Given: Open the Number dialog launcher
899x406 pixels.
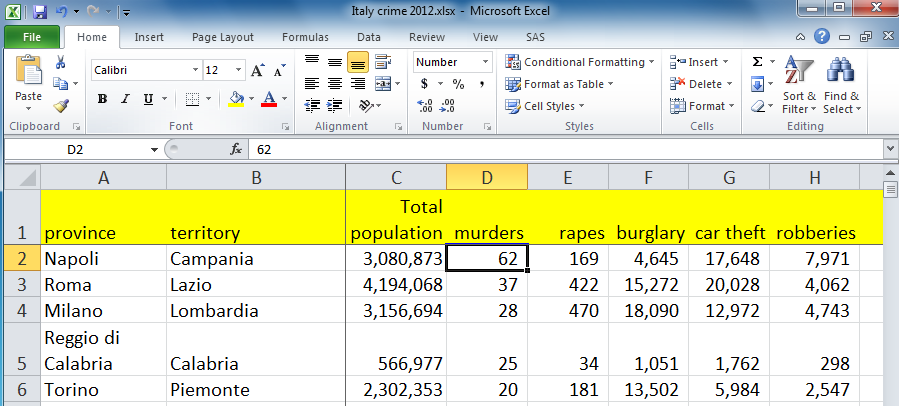Looking at the screenshot, I should 487,126.
